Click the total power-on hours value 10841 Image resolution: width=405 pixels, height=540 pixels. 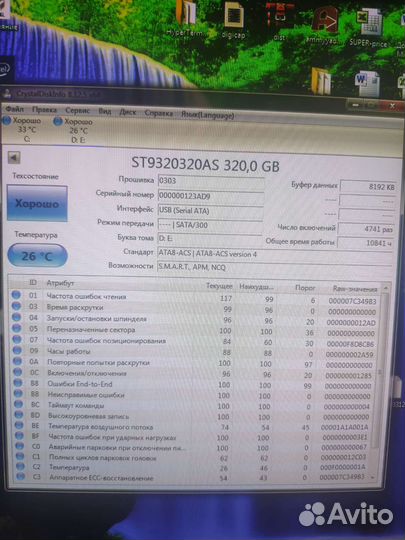365,243
